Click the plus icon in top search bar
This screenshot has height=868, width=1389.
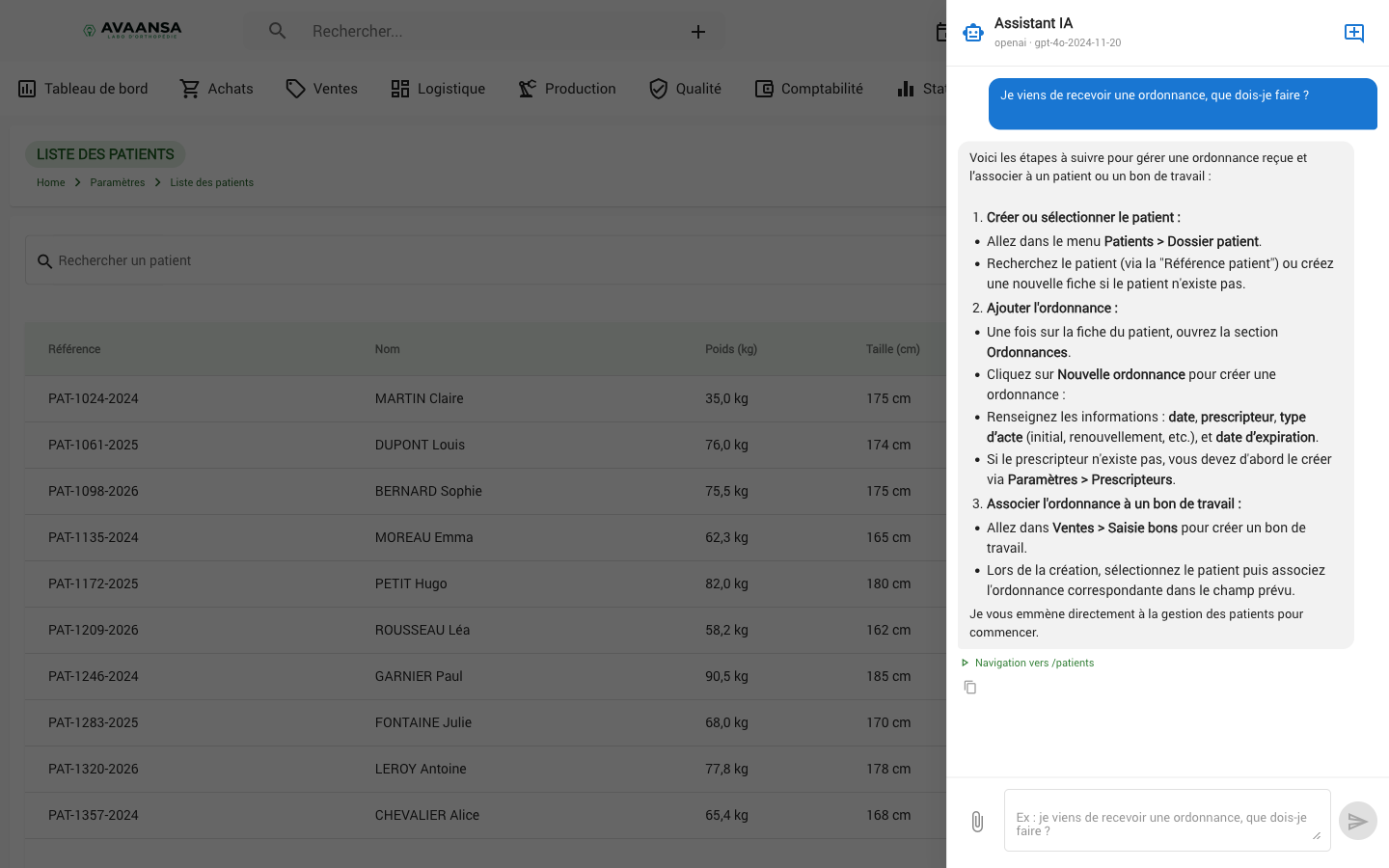[698, 32]
